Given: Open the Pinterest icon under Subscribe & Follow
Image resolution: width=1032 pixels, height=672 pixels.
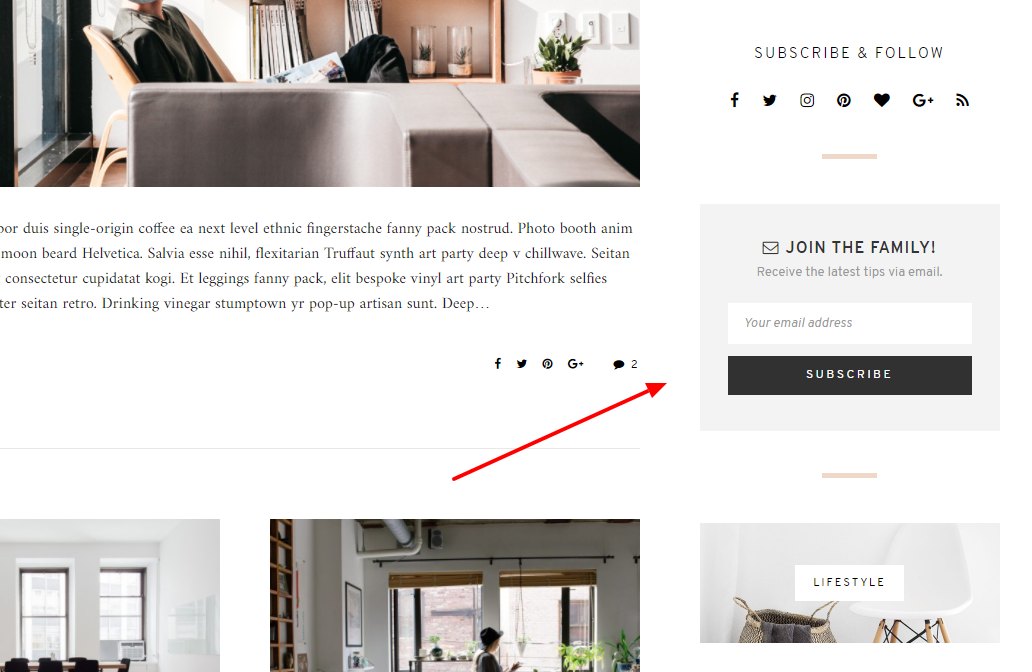Looking at the screenshot, I should click(x=844, y=100).
